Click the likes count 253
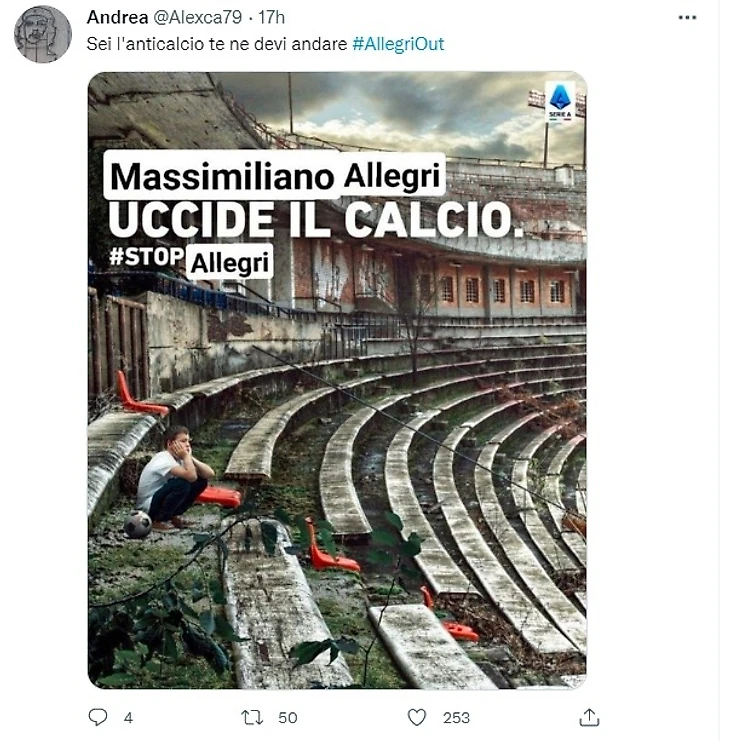 pyautogui.click(x=456, y=718)
